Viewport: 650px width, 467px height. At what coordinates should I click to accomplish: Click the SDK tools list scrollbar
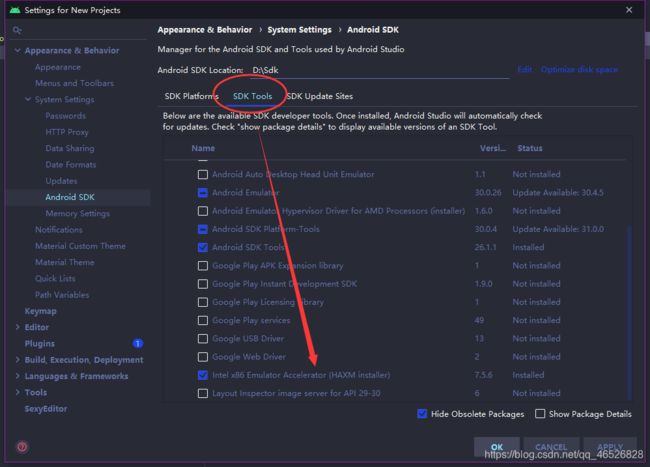[630, 311]
